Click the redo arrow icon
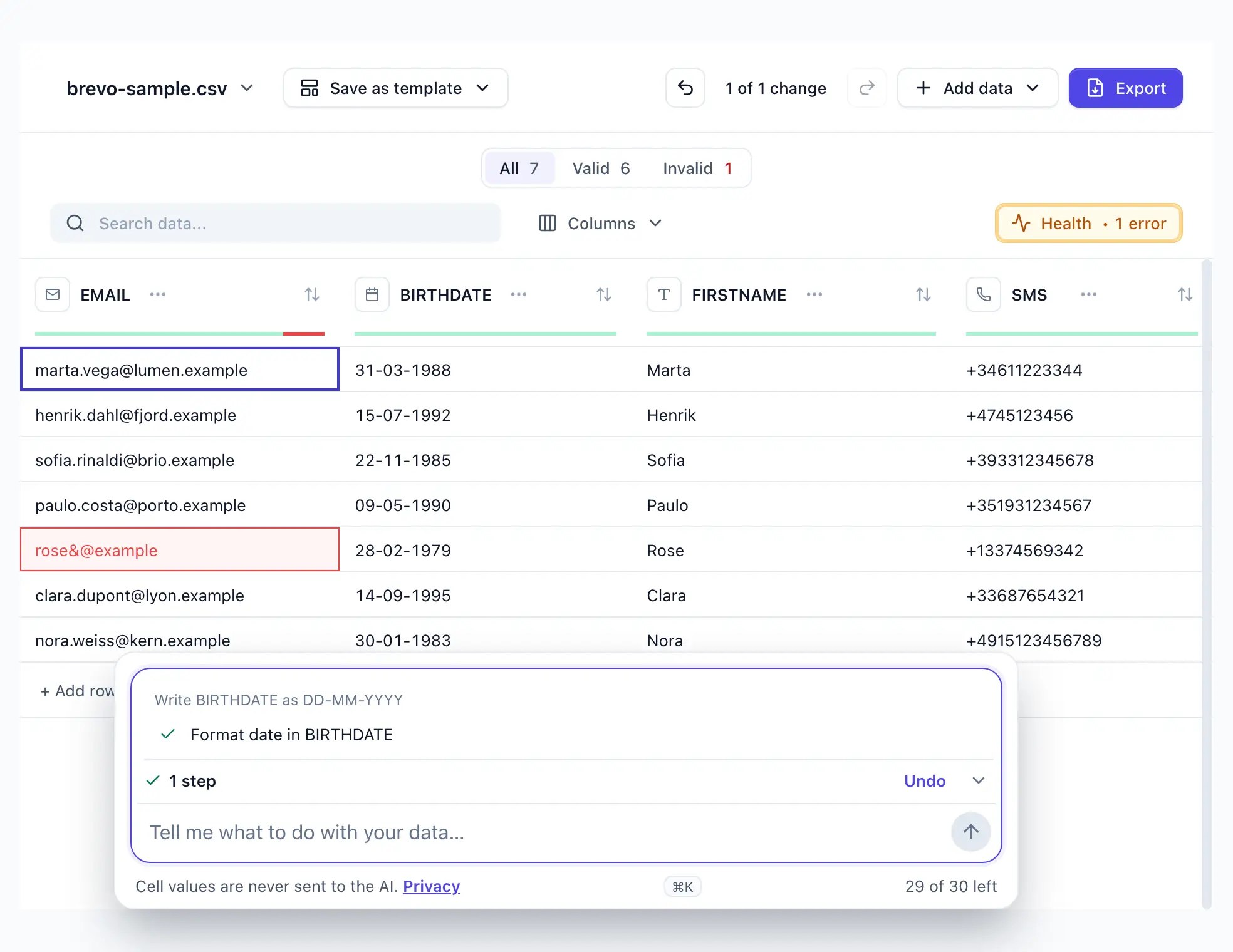Image resolution: width=1233 pixels, height=952 pixels. [x=867, y=88]
